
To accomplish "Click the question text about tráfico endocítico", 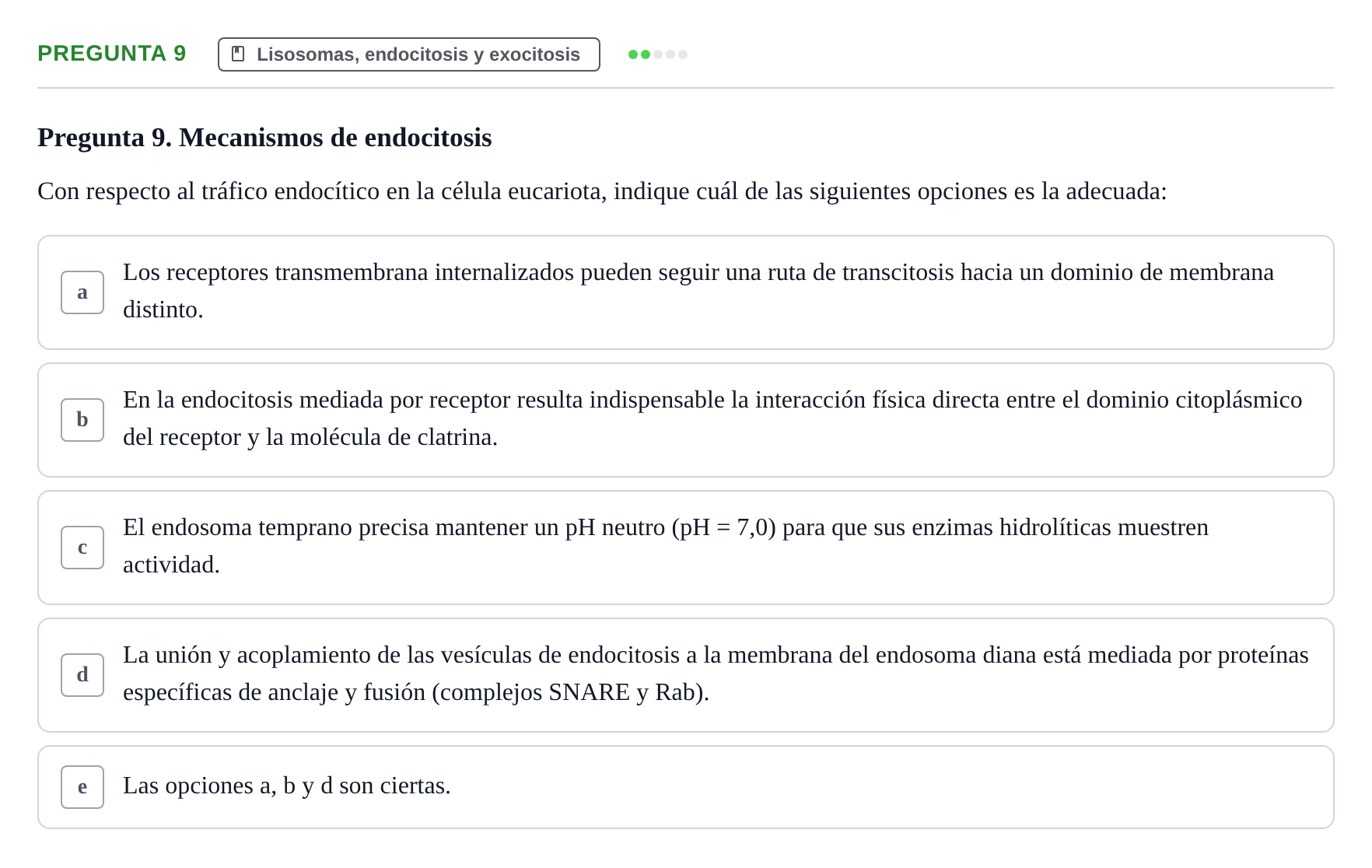I will pos(602,191).
